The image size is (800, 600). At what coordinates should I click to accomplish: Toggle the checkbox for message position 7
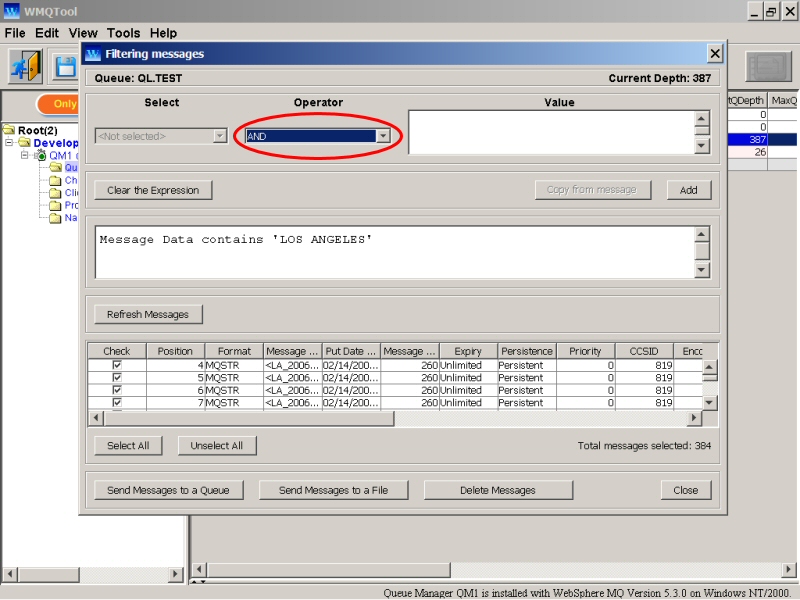coord(117,403)
